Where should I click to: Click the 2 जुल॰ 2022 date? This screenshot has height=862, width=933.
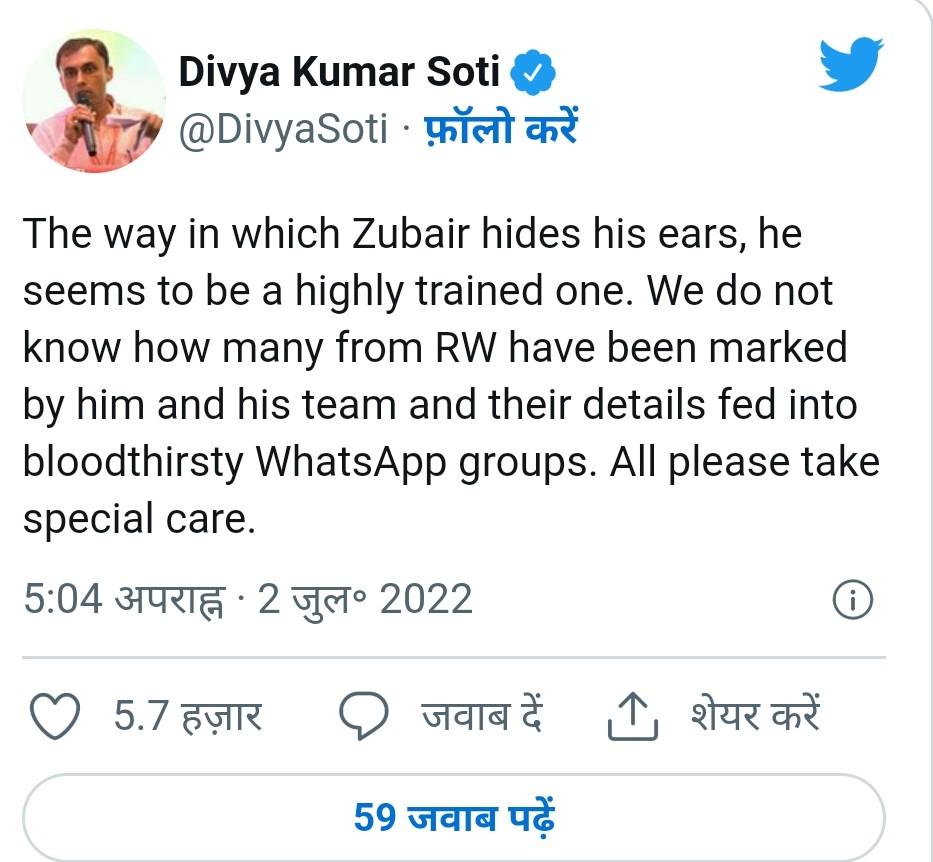[x=365, y=599]
